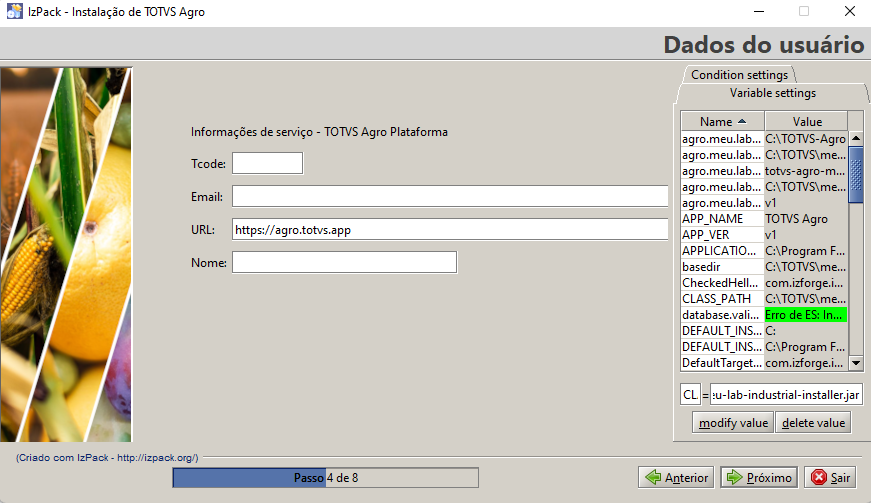The width and height of the screenshot is (871, 503).
Task: Select the database.vali... variable row
Action: point(764,315)
